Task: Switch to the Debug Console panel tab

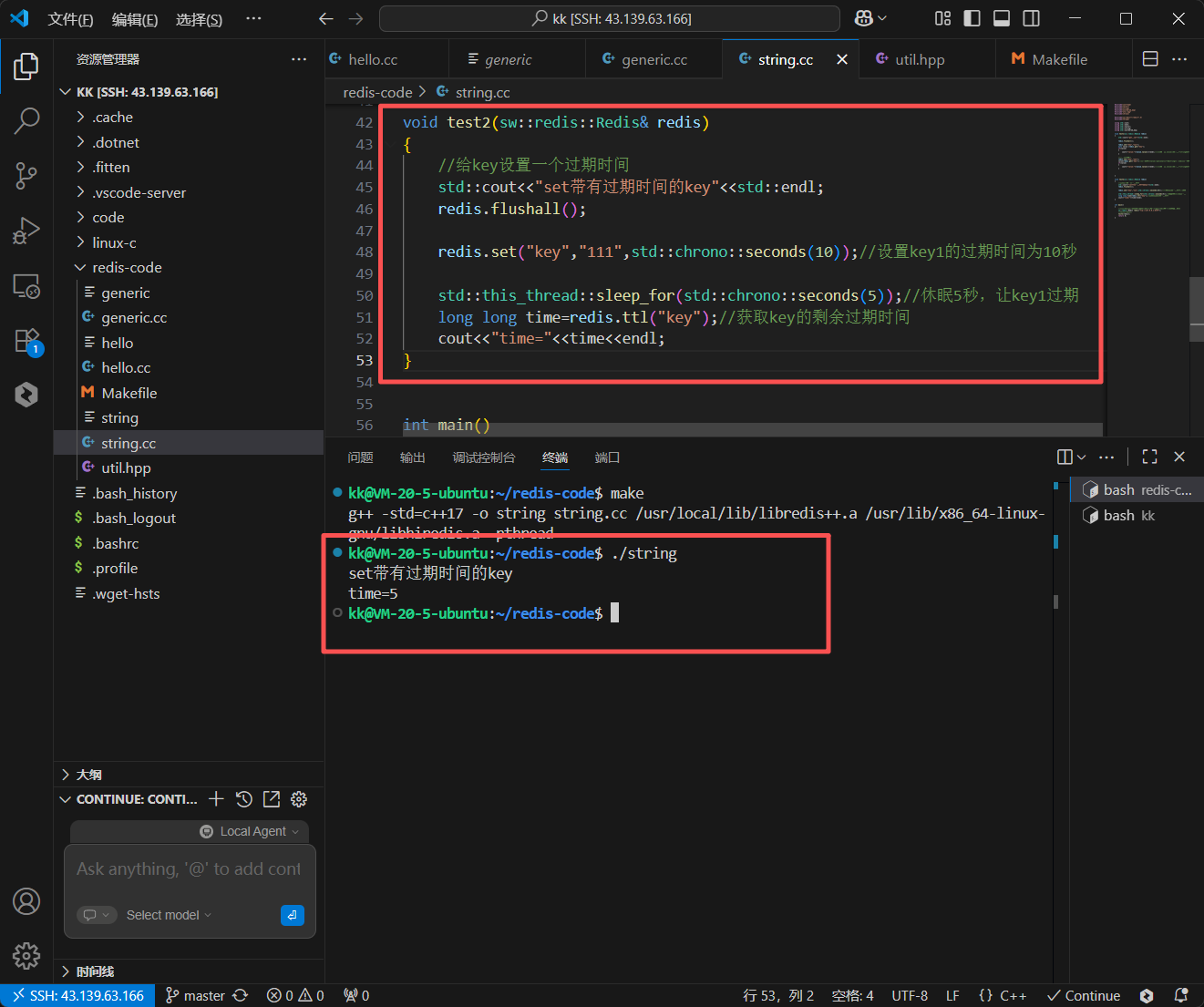Action: (x=484, y=457)
